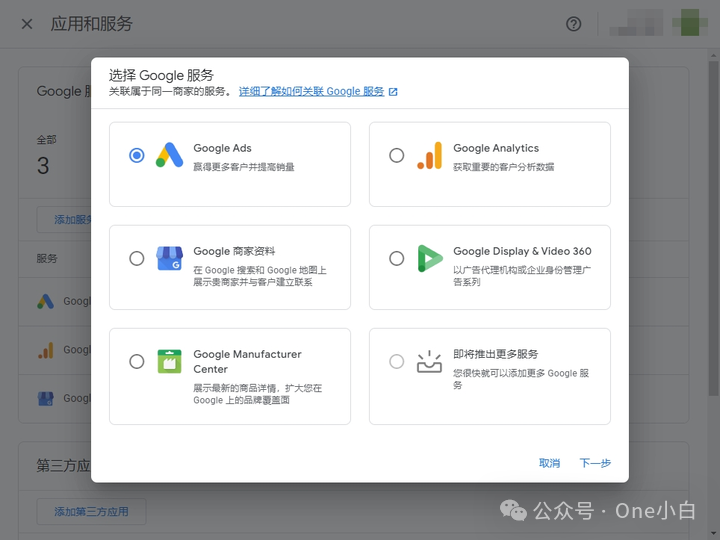
Task: Click the 即将推出更多服务 title text
Action: click(495, 354)
